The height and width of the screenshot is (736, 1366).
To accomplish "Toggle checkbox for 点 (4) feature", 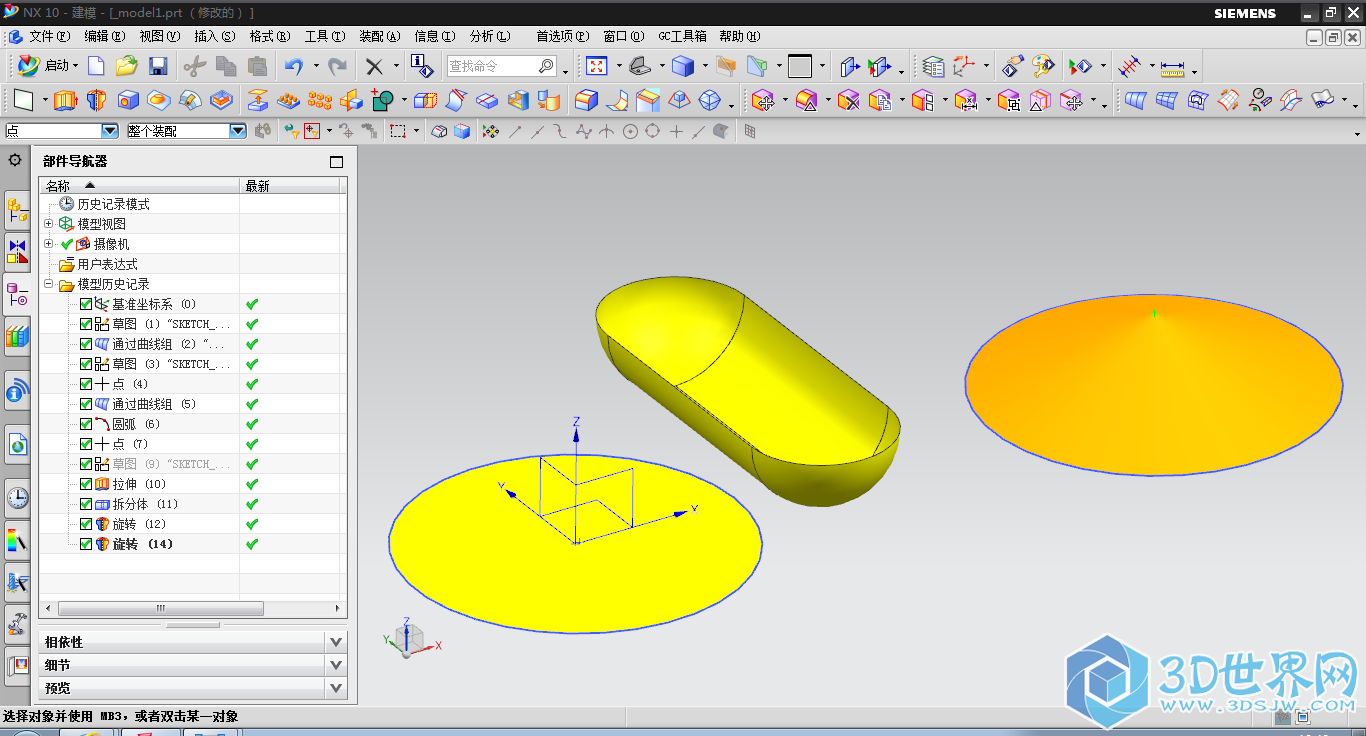I will pyautogui.click(x=86, y=384).
